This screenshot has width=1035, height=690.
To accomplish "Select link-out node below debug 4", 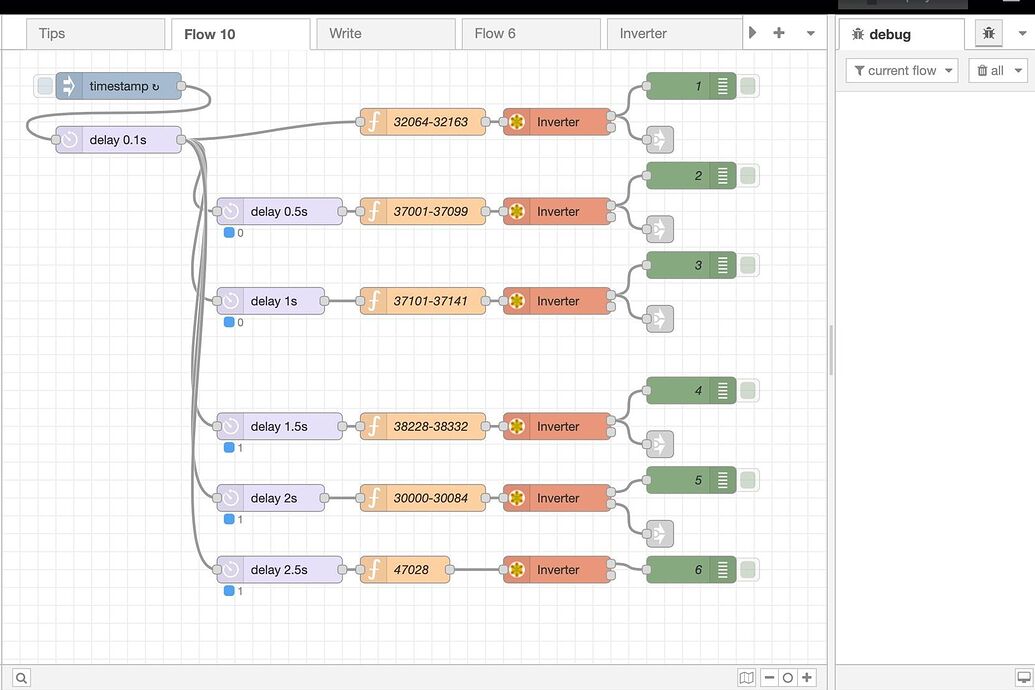I will coord(659,444).
